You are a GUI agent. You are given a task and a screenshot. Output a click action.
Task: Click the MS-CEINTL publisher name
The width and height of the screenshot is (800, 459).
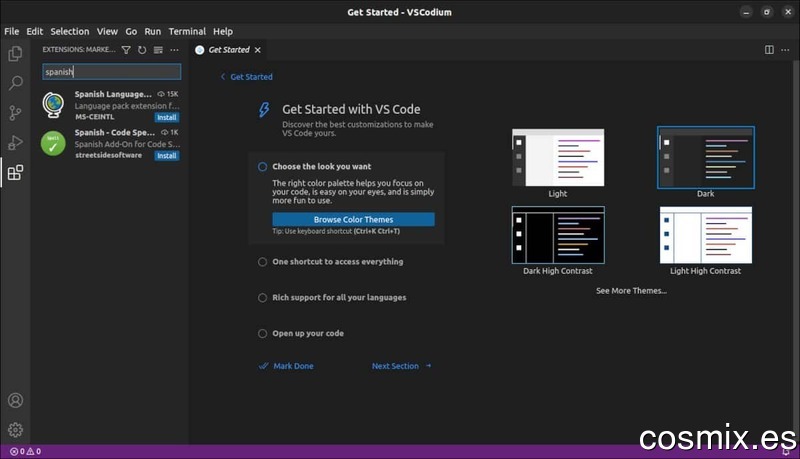(x=95, y=117)
